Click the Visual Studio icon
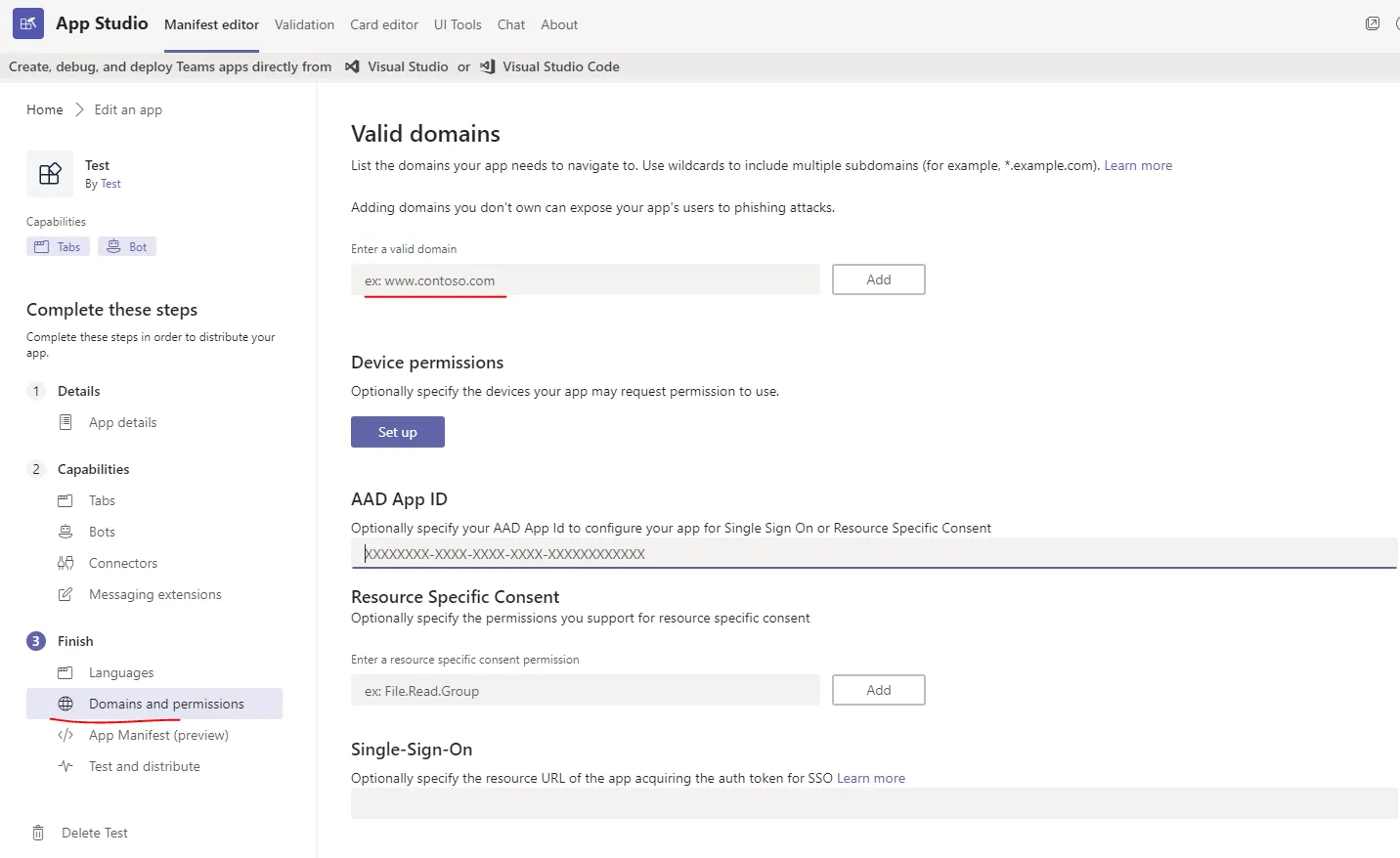1400x858 pixels. coord(352,66)
